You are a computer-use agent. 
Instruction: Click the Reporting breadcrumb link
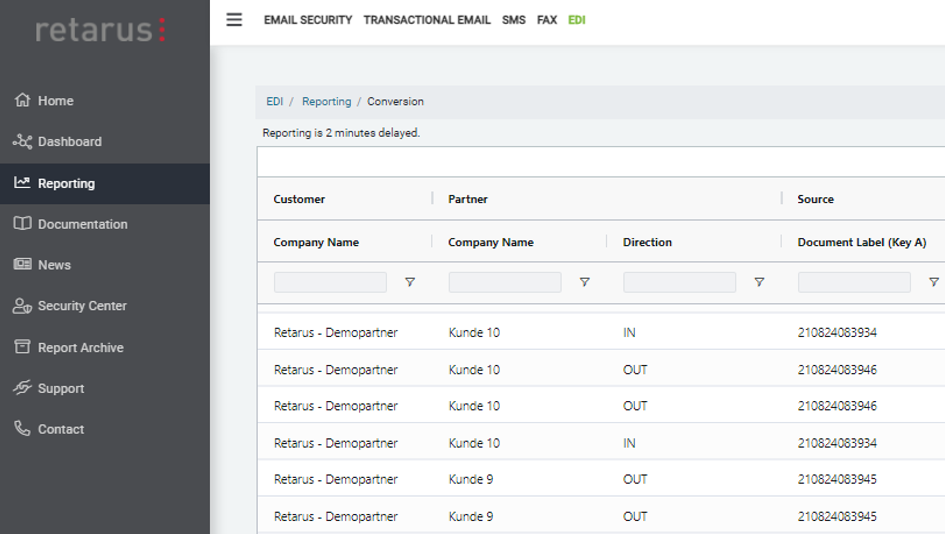pyautogui.click(x=326, y=102)
